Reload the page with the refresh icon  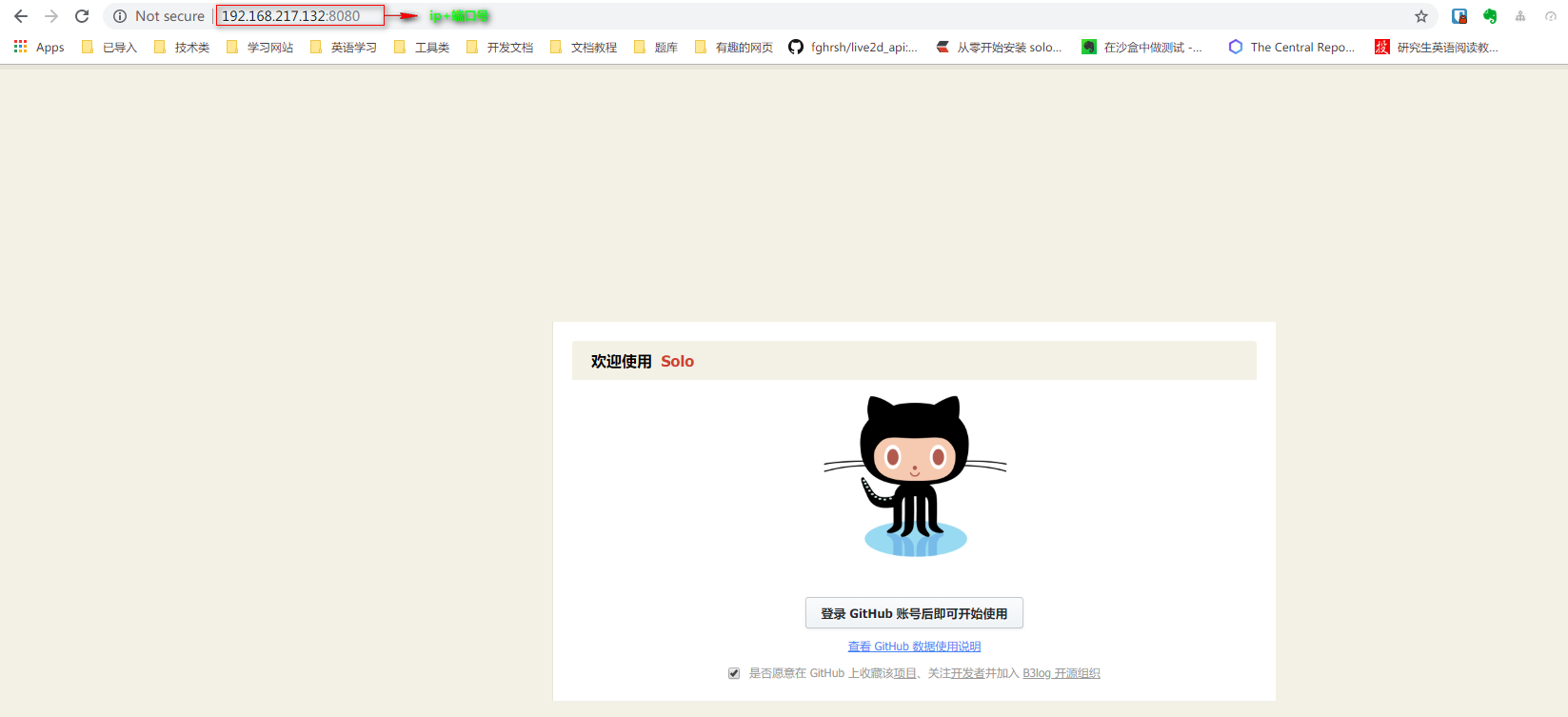coord(82,16)
